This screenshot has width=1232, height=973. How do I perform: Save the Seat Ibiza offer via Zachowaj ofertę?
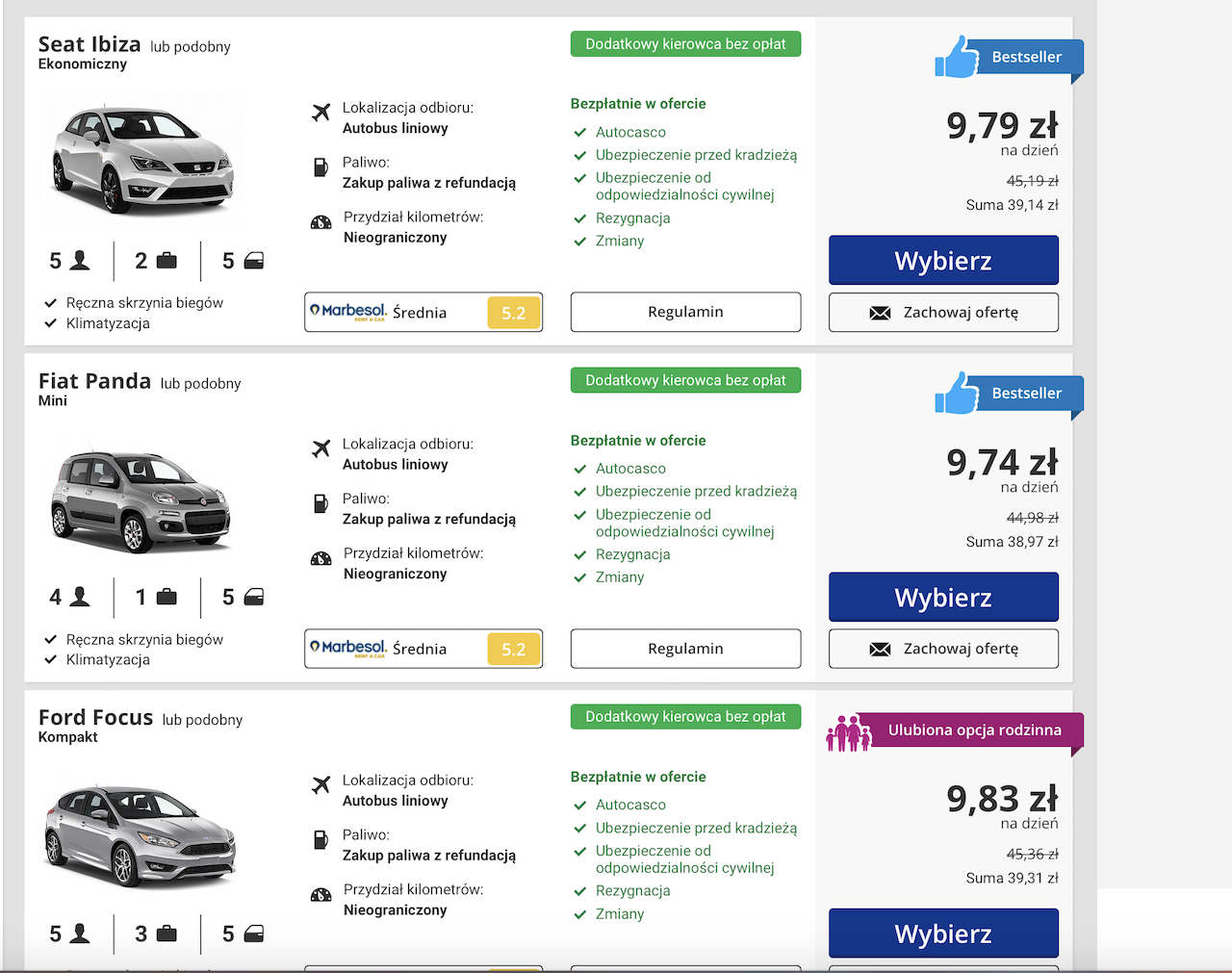point(943,313)
